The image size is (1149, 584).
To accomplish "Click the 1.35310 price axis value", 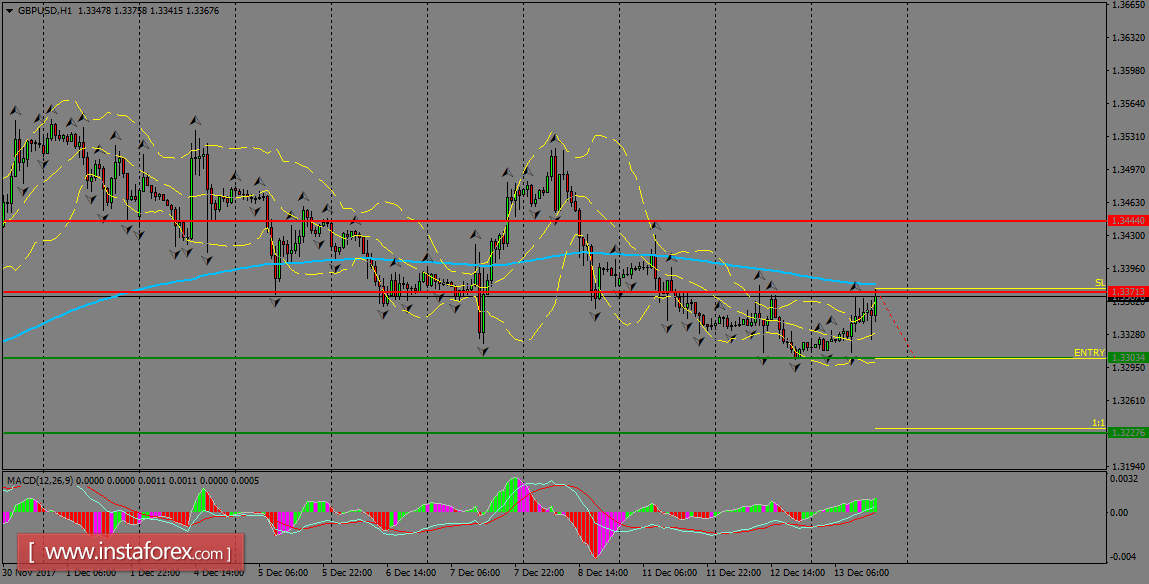I will pyautogui.click(x=1128, y=136).
